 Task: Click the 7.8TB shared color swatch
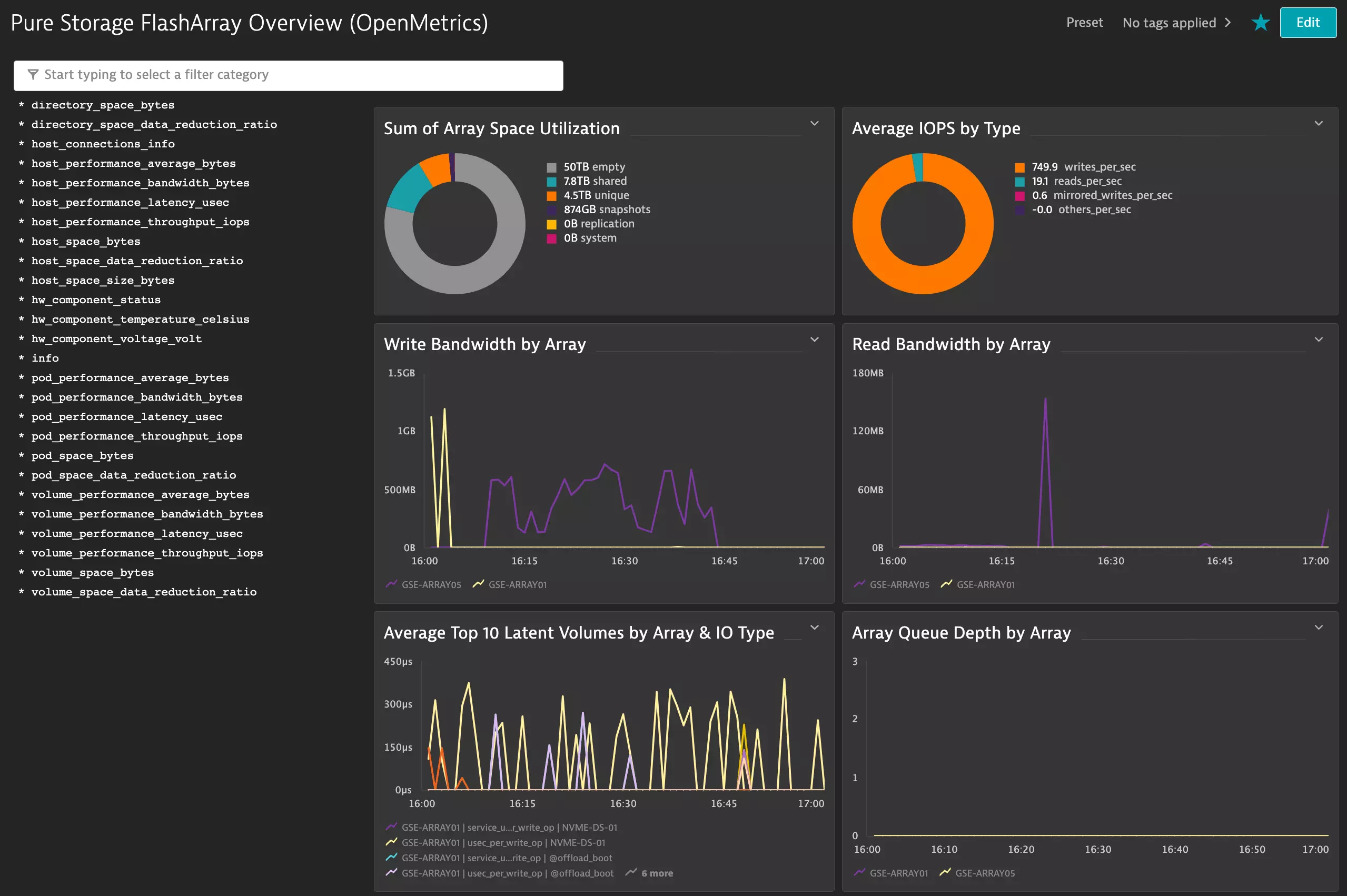point(551,181)
